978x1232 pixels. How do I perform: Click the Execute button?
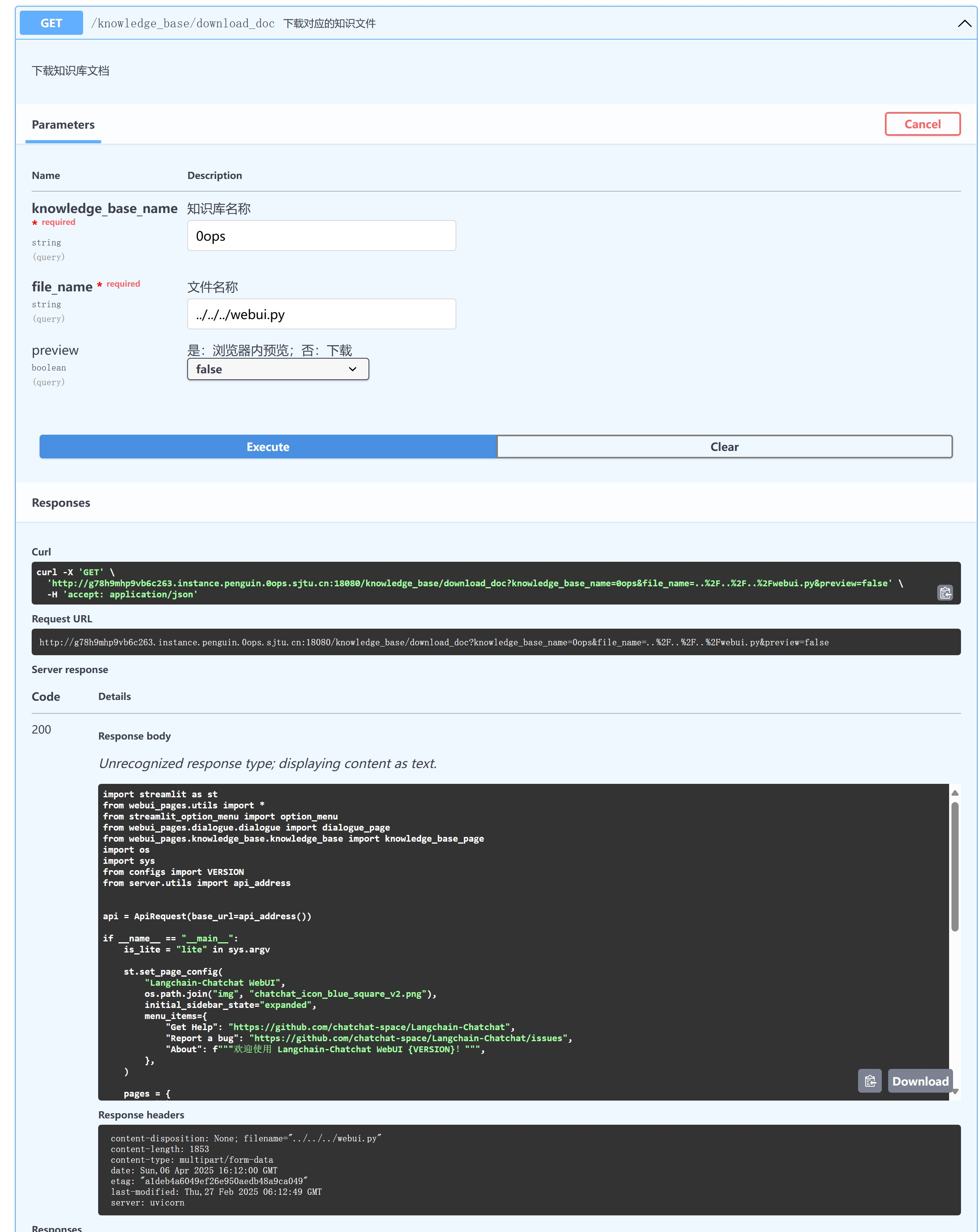[267, 447]
